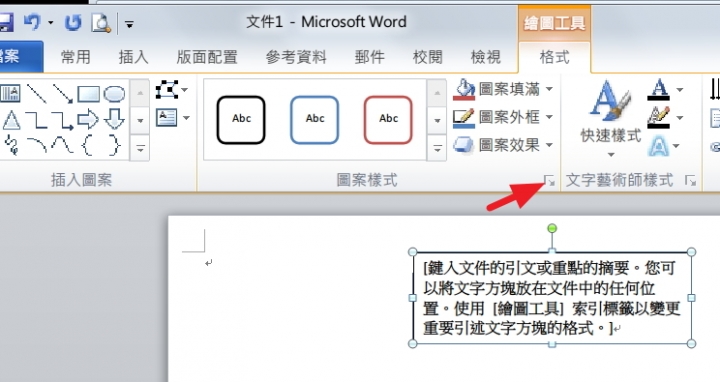Screen dimensions: 720x382
Task: Switch to the 插入 ribbon tab
Action: click(x=134, y=57)
